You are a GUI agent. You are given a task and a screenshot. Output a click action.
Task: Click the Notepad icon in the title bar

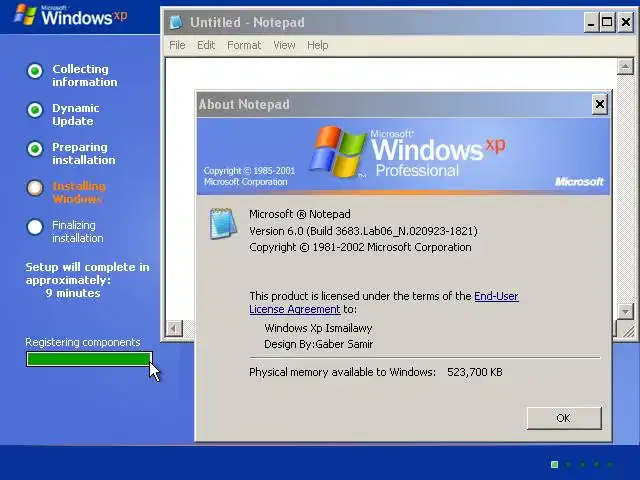[176, 22]
